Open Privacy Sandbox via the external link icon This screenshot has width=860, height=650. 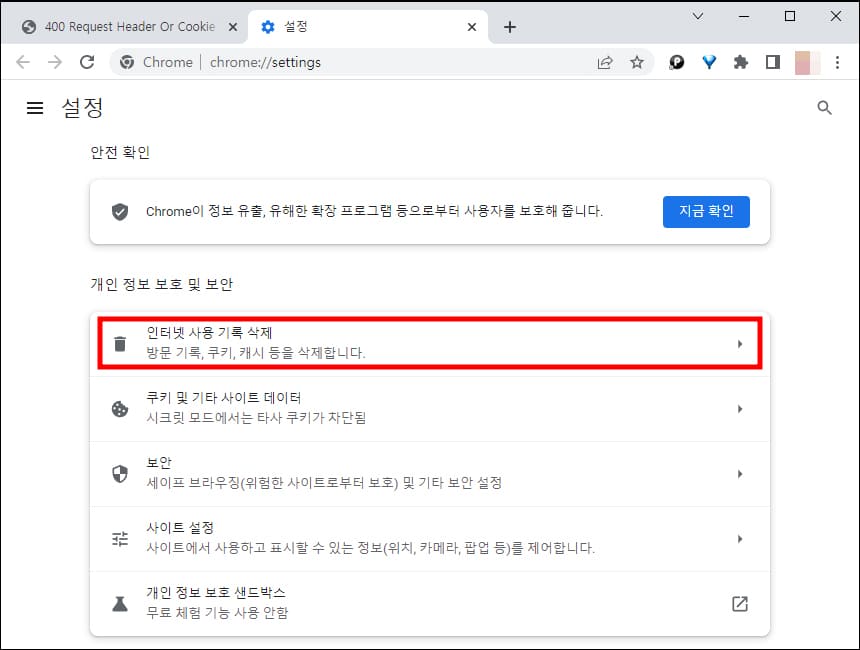(x=740, y=603)
